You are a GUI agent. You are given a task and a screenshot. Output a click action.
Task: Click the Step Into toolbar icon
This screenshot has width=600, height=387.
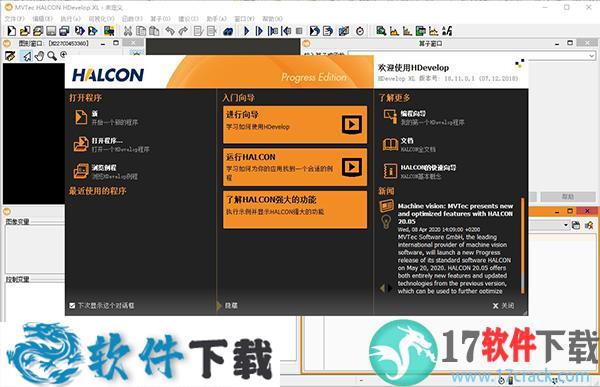[273, 31]
